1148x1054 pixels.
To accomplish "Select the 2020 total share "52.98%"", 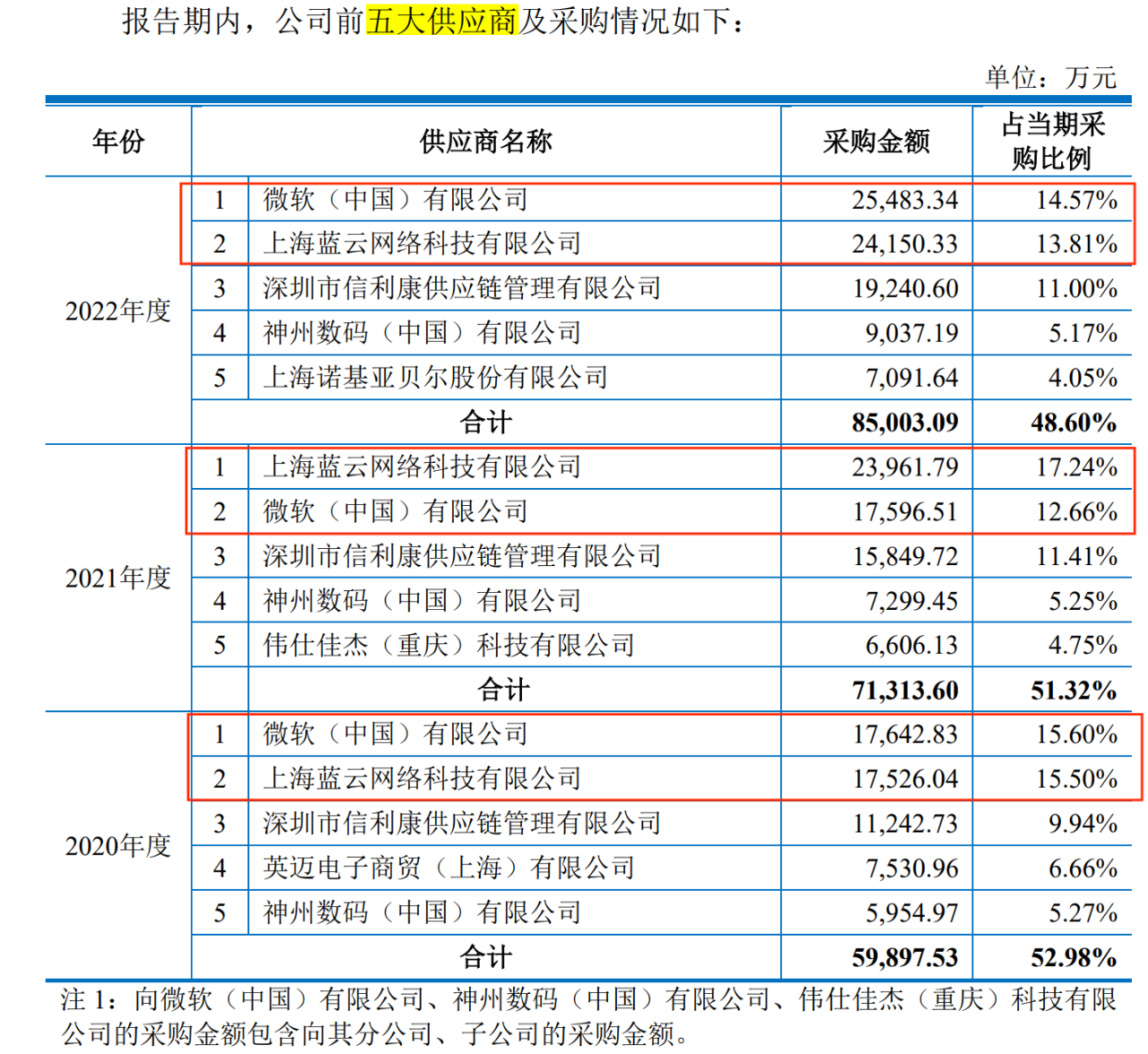I will pos(1074,957).
